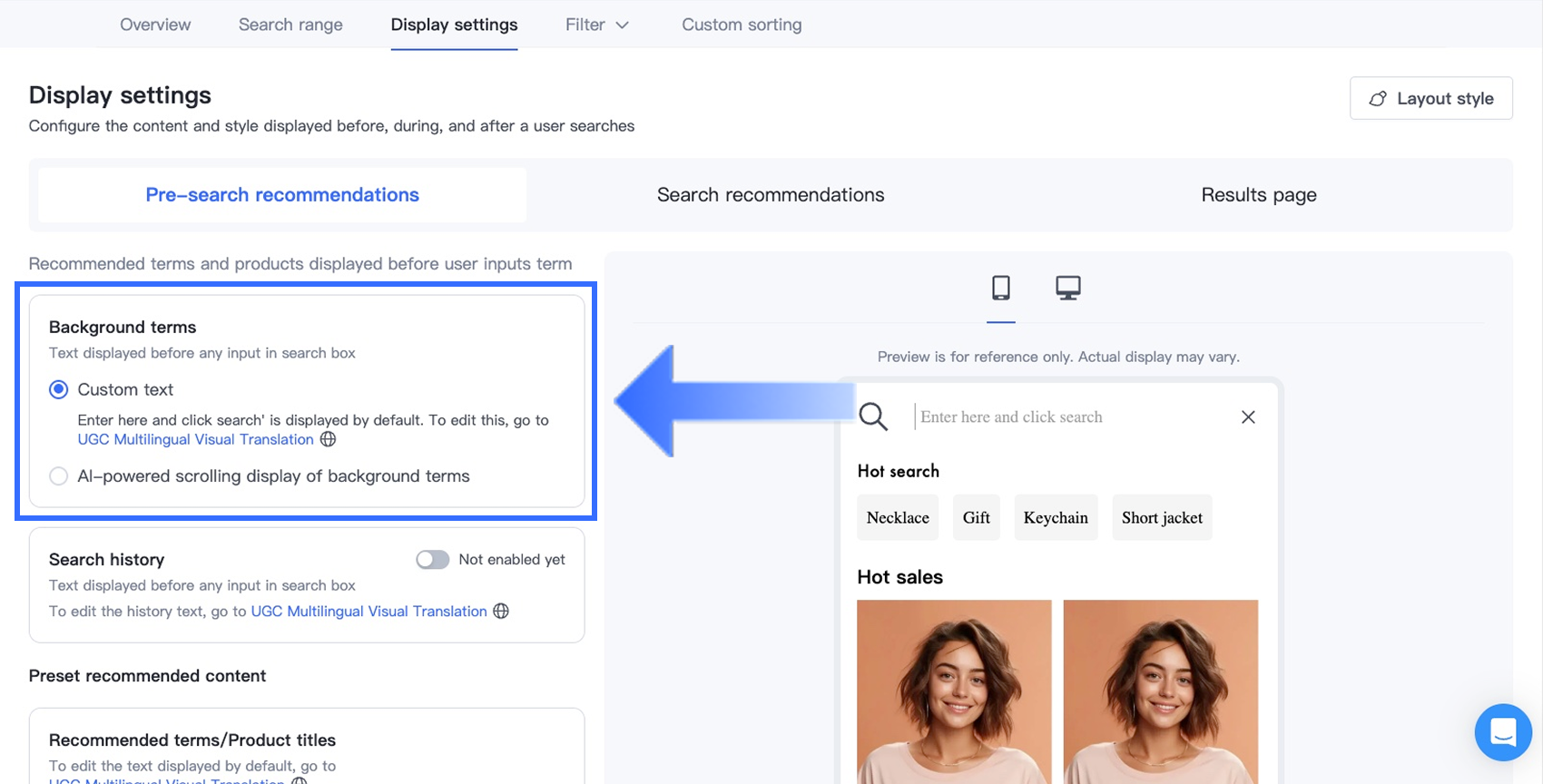Screen dimensions: 1543x784
Task: Expand the Filter dropdown menu
Action: (596, 24)
